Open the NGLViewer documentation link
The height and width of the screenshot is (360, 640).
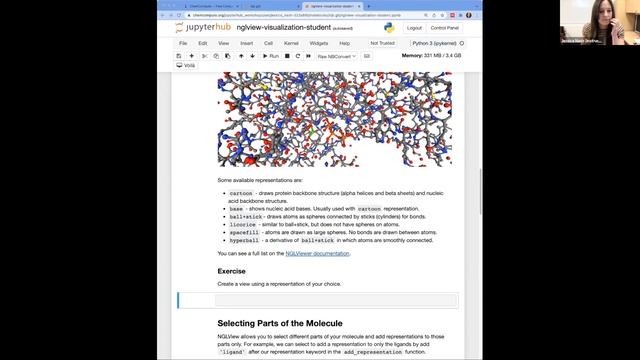pos(317,253)
